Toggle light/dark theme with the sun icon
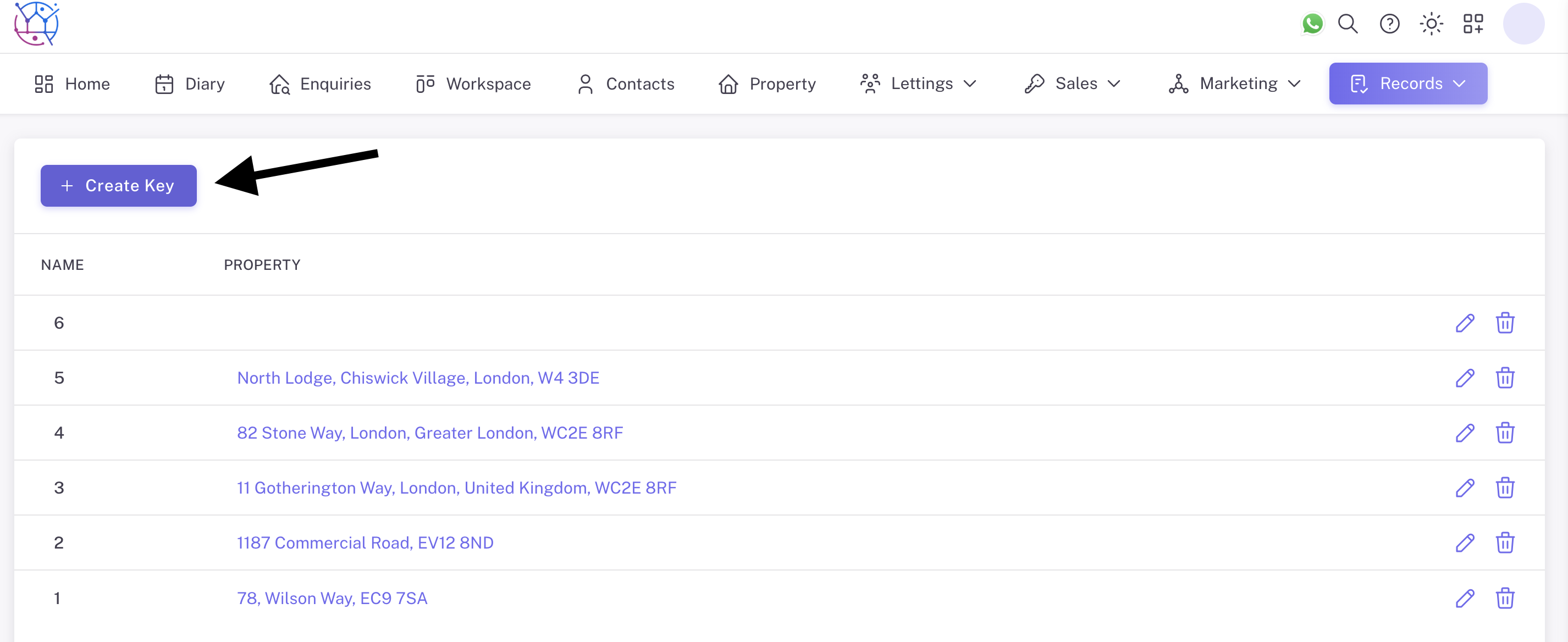This screenshot has height=642, width=1568. 1431,24
